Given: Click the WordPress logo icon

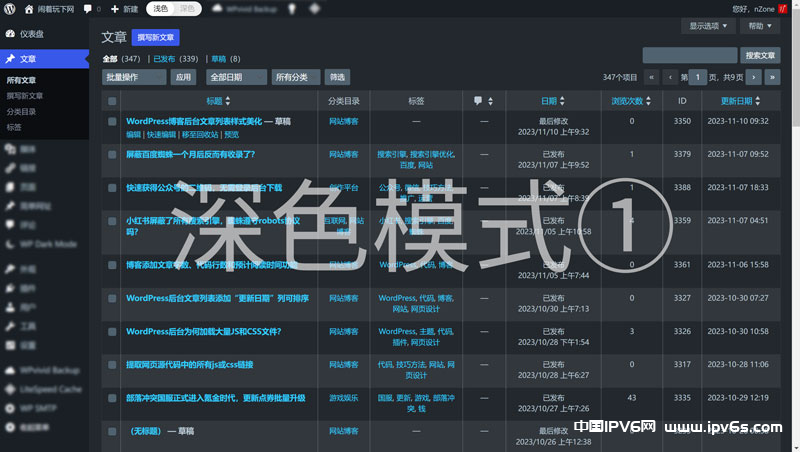Looking at the screenshot, I should [10, 9].
